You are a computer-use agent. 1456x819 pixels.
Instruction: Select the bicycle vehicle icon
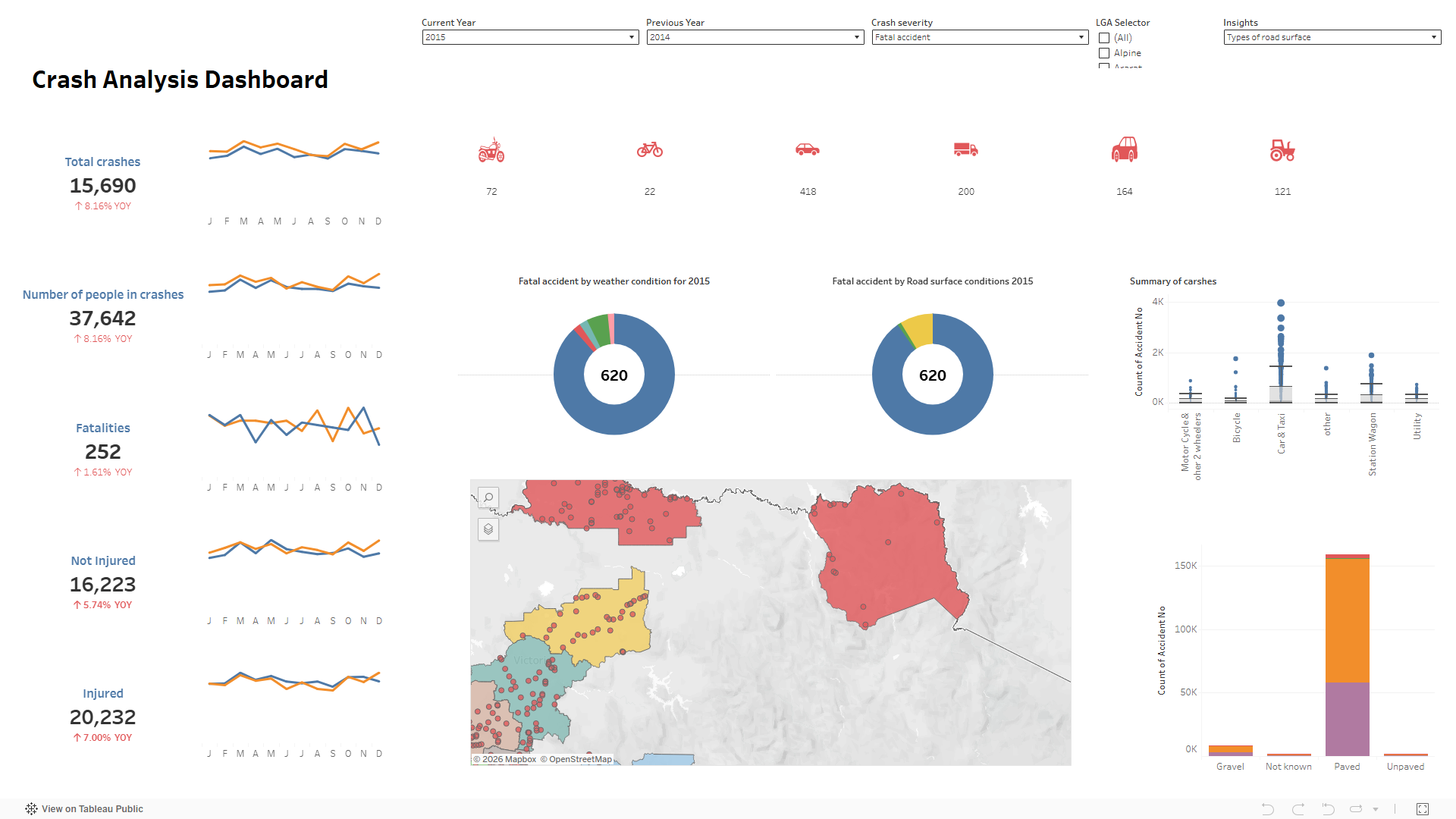pyautogui.click(x=649, y=150)
